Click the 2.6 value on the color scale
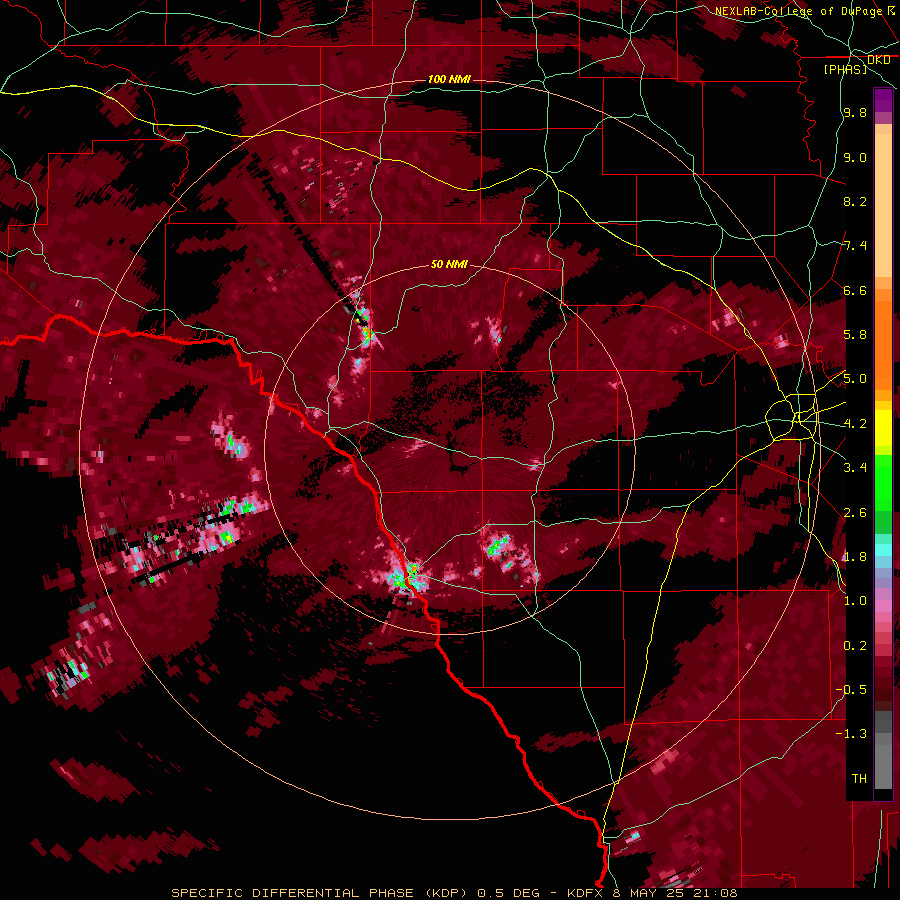This screenshot has height=900, width=900. click(x=855, y=513)
